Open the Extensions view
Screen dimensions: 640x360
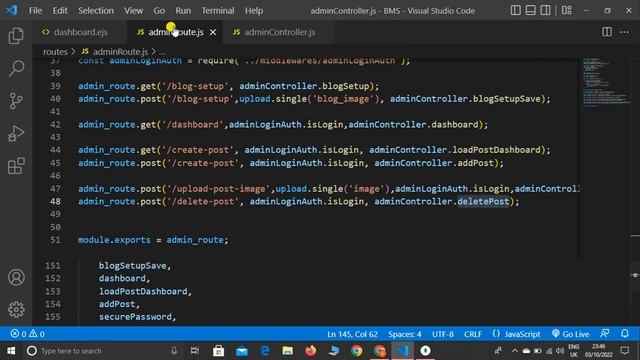(16, 166)
